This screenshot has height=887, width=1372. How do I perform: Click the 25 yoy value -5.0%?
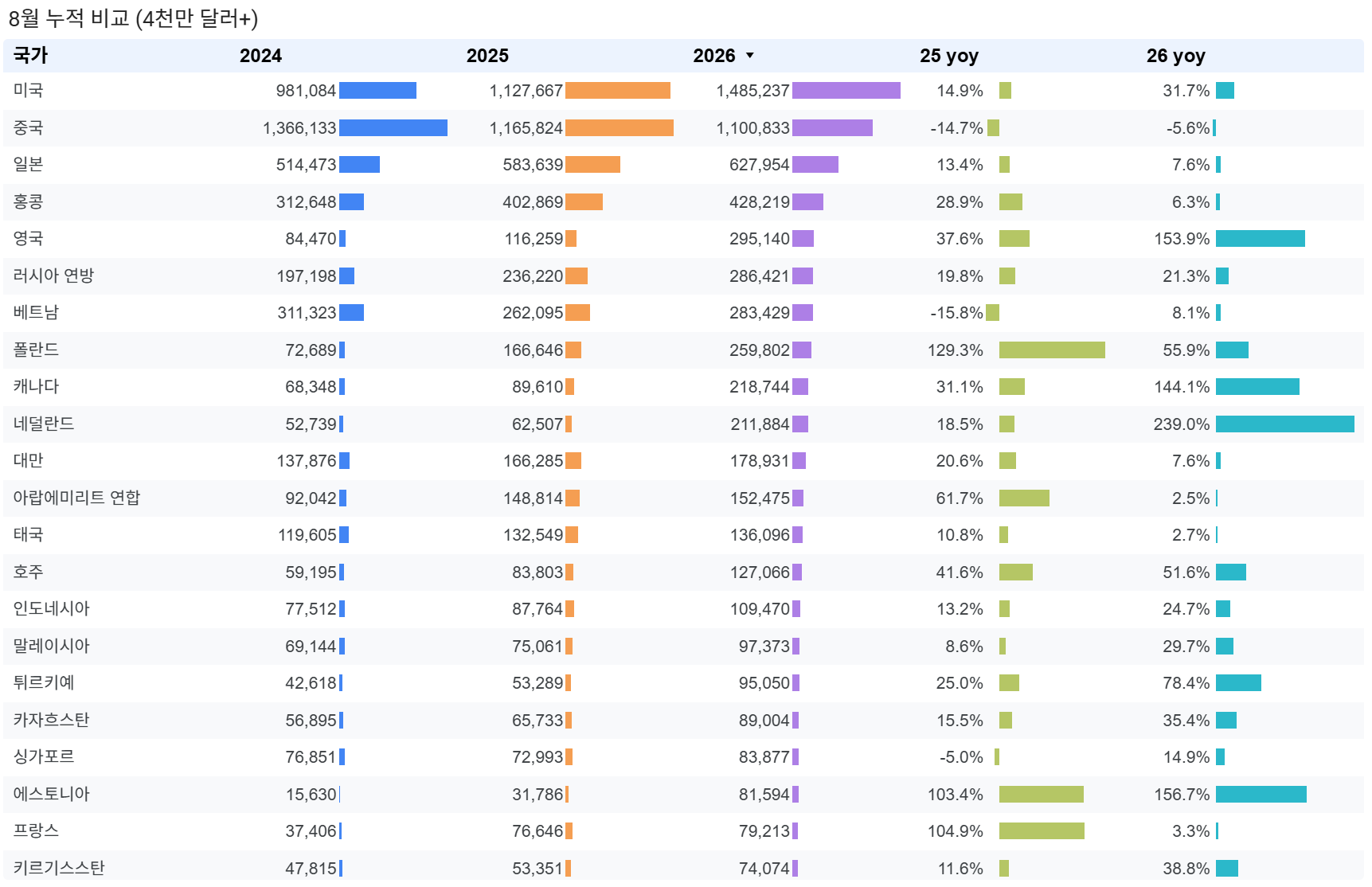961,757
